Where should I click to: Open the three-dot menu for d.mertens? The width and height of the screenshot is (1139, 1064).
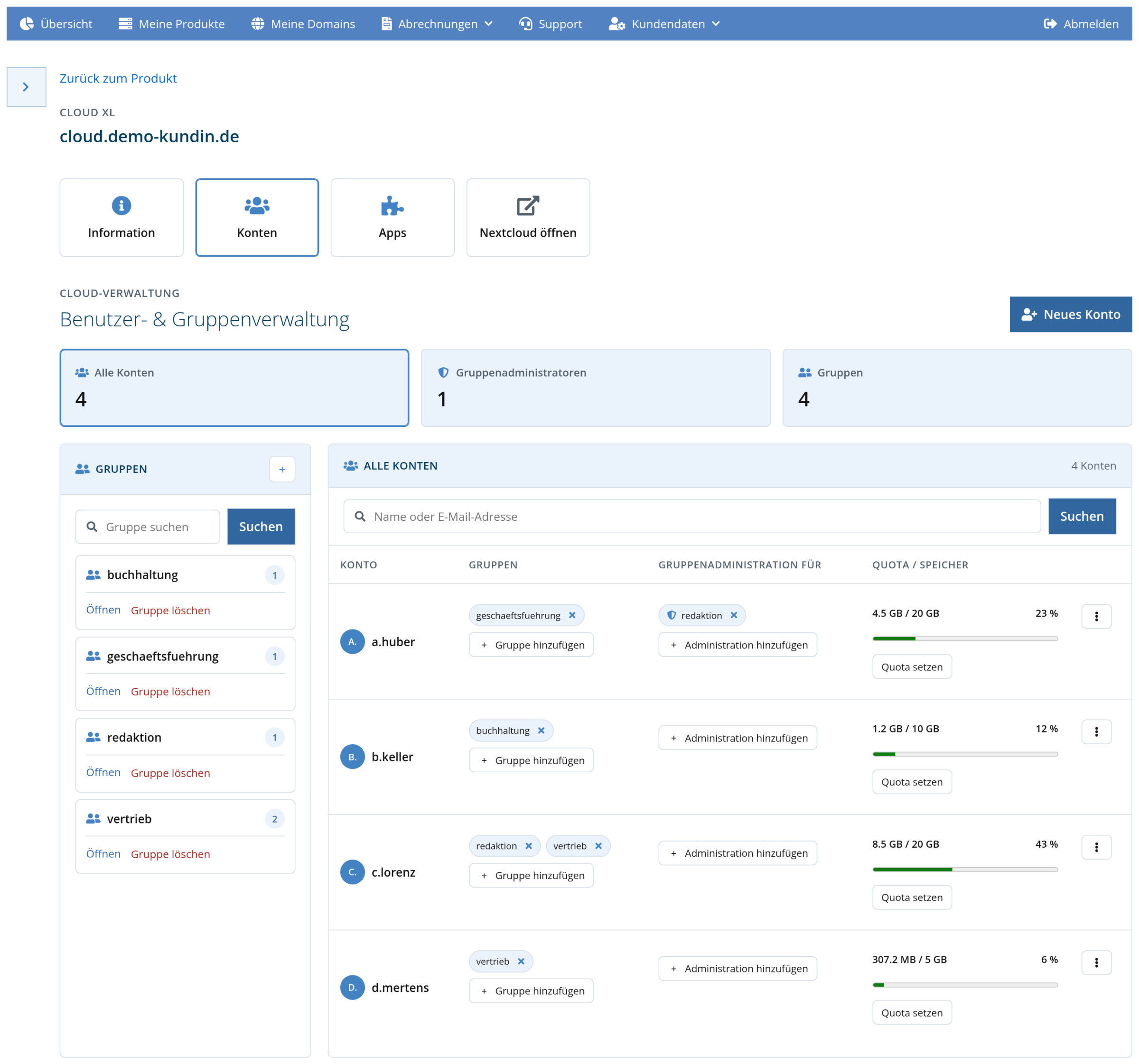coord(1096,962)
